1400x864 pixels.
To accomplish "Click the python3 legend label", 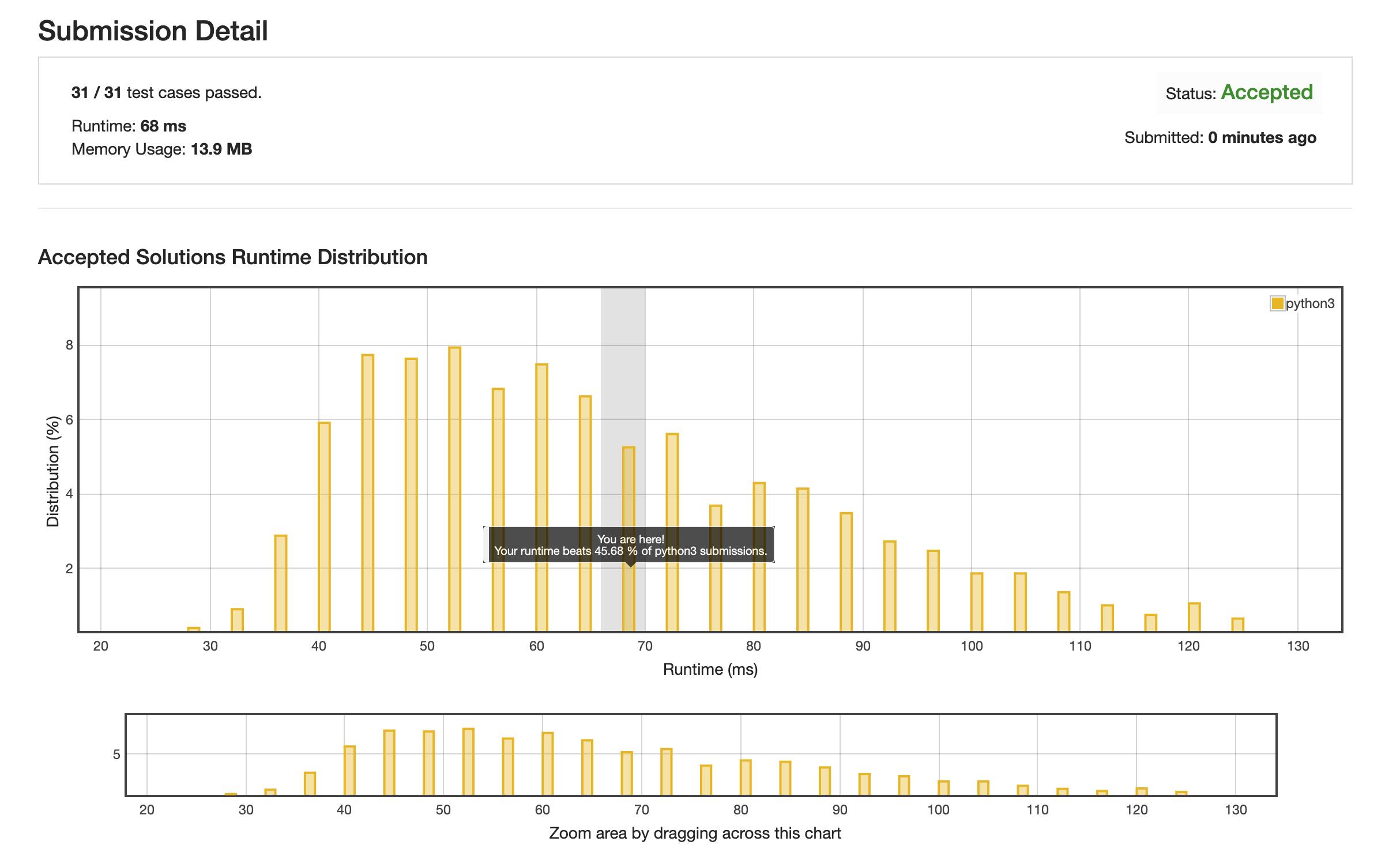I will [1309, 303].
